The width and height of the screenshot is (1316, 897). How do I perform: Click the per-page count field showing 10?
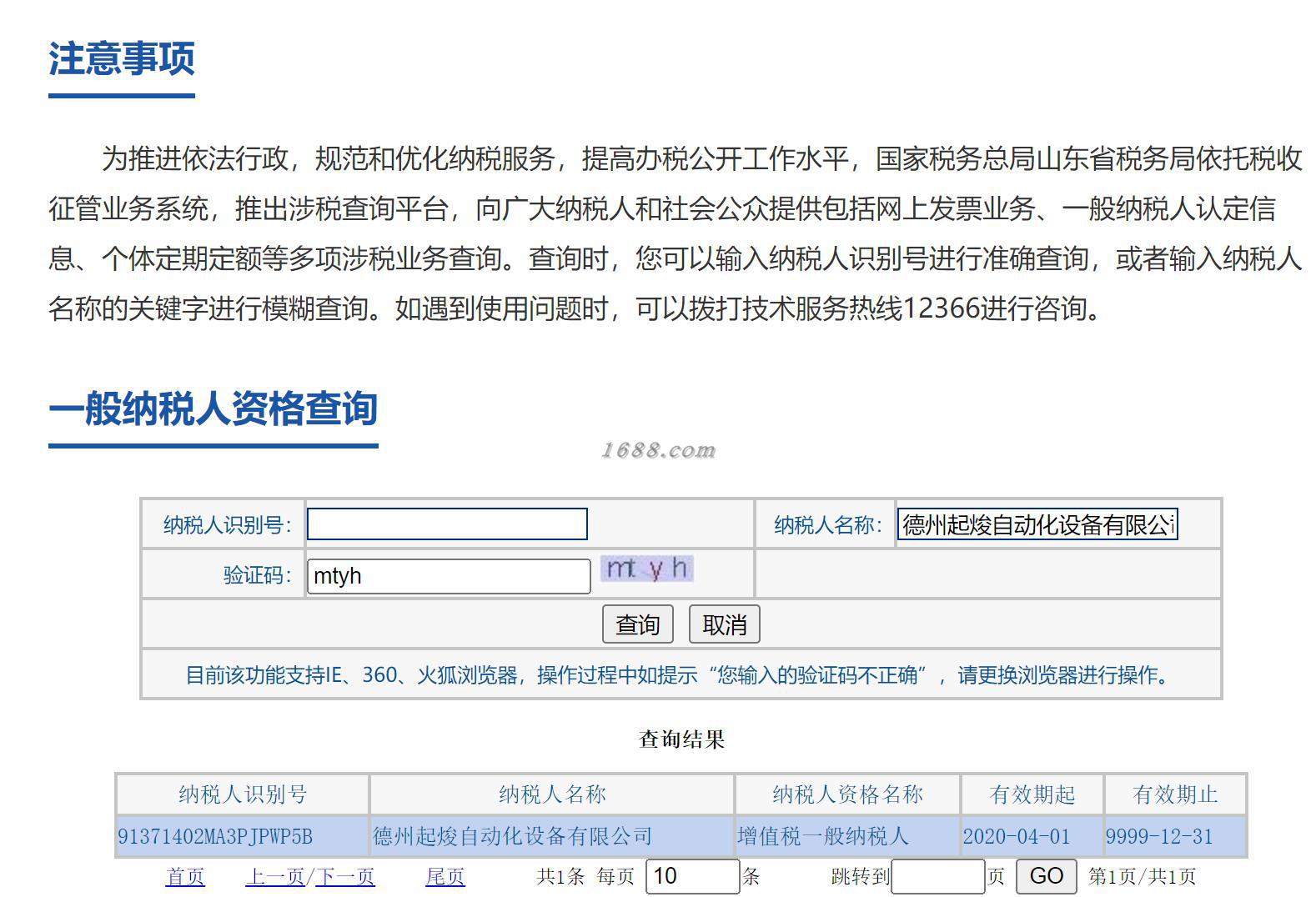pyautogui.click(x=692, y=876)
